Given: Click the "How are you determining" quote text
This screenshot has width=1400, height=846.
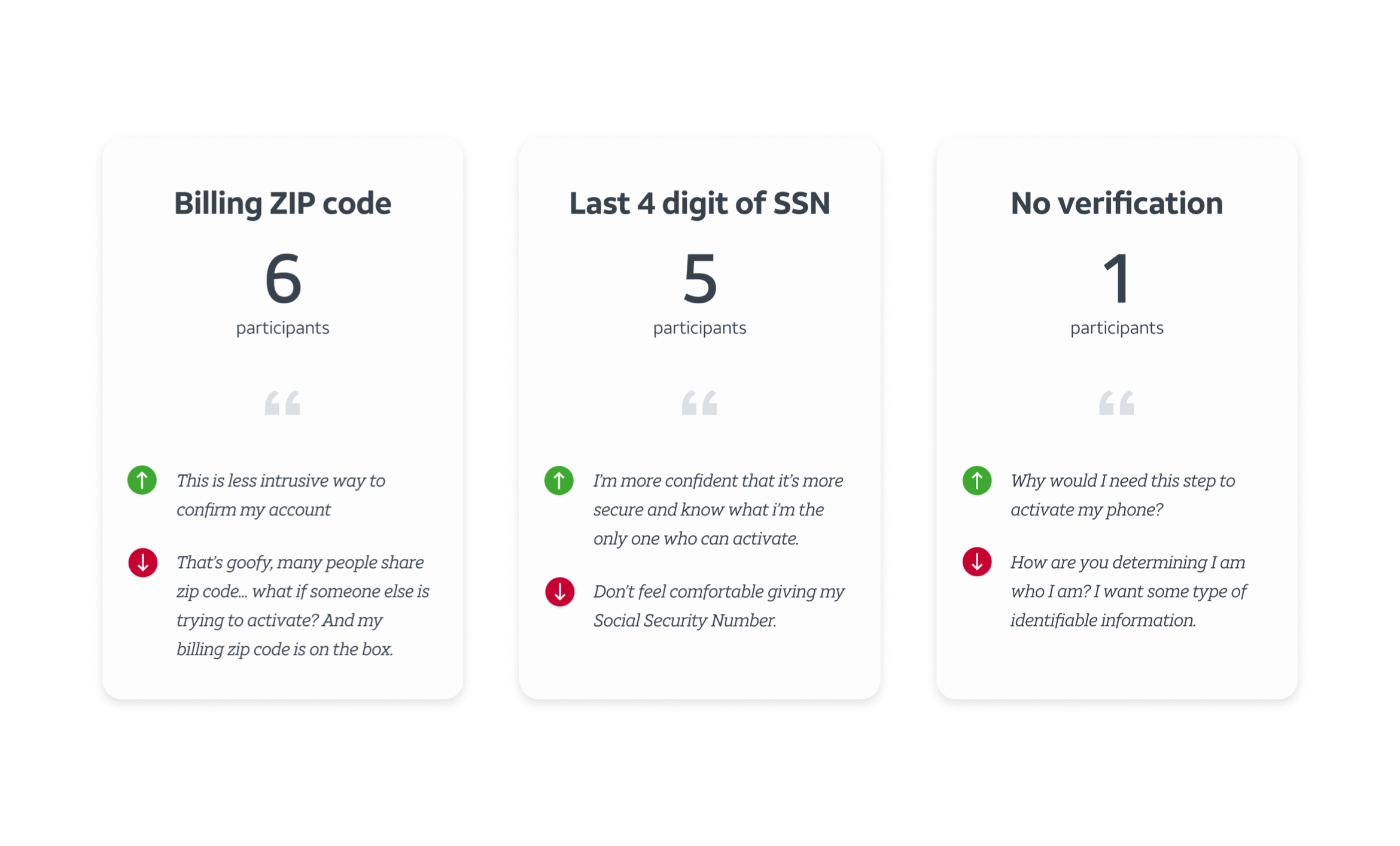Looking at the screenshot, I should (1128, 591).
